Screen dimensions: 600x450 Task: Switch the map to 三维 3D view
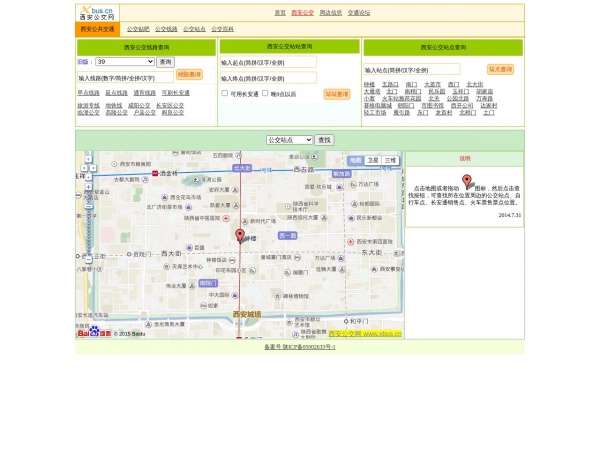point(390,160)
